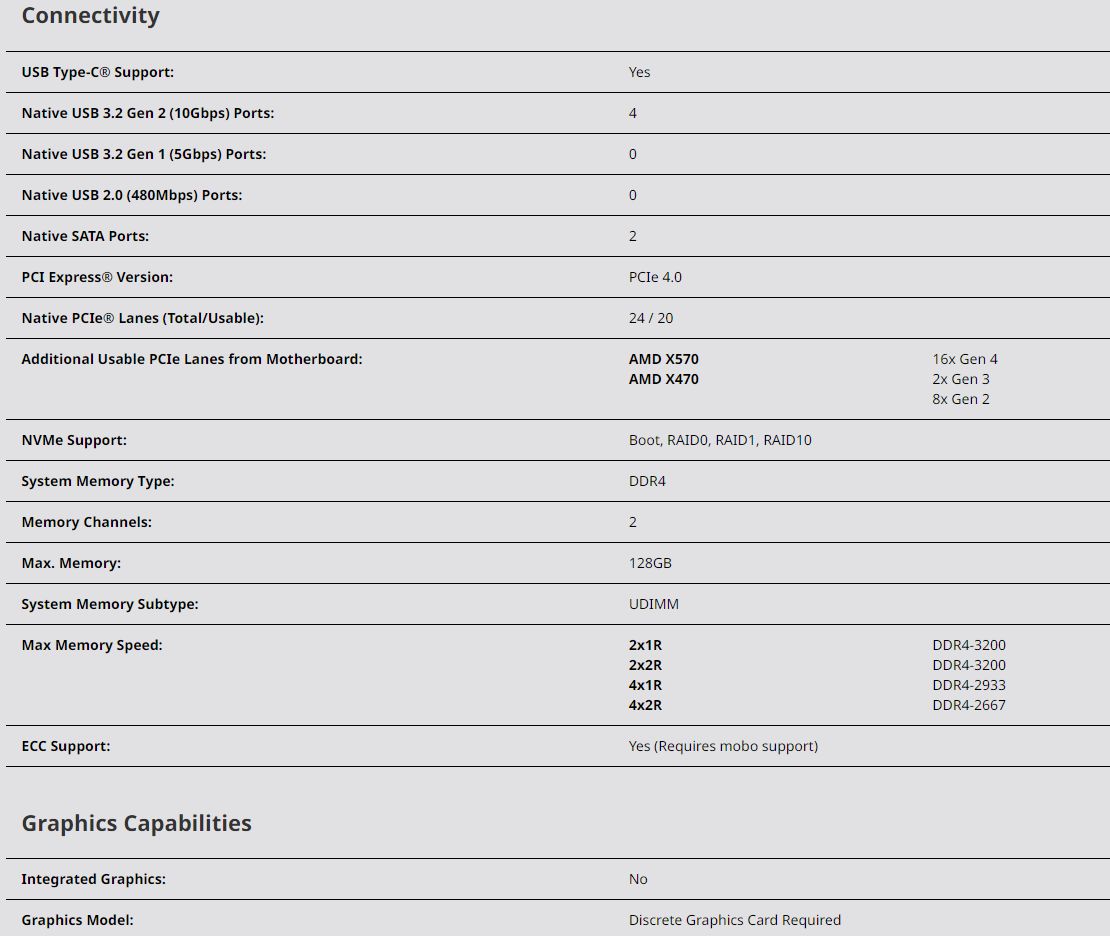Click the Graphics Capabilities section heading

(136, 823)
